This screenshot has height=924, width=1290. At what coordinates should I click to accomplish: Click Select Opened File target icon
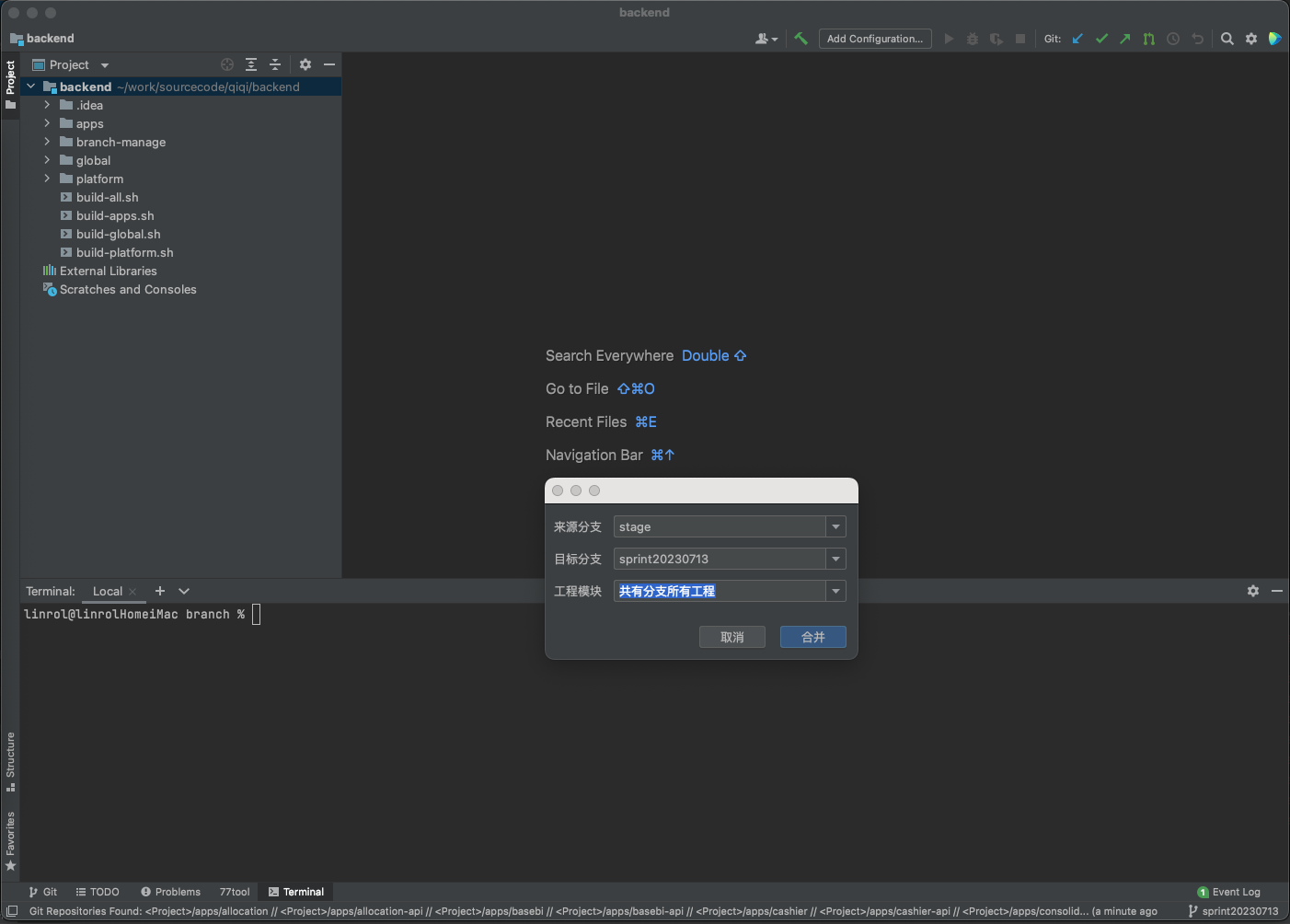point(227,64)
